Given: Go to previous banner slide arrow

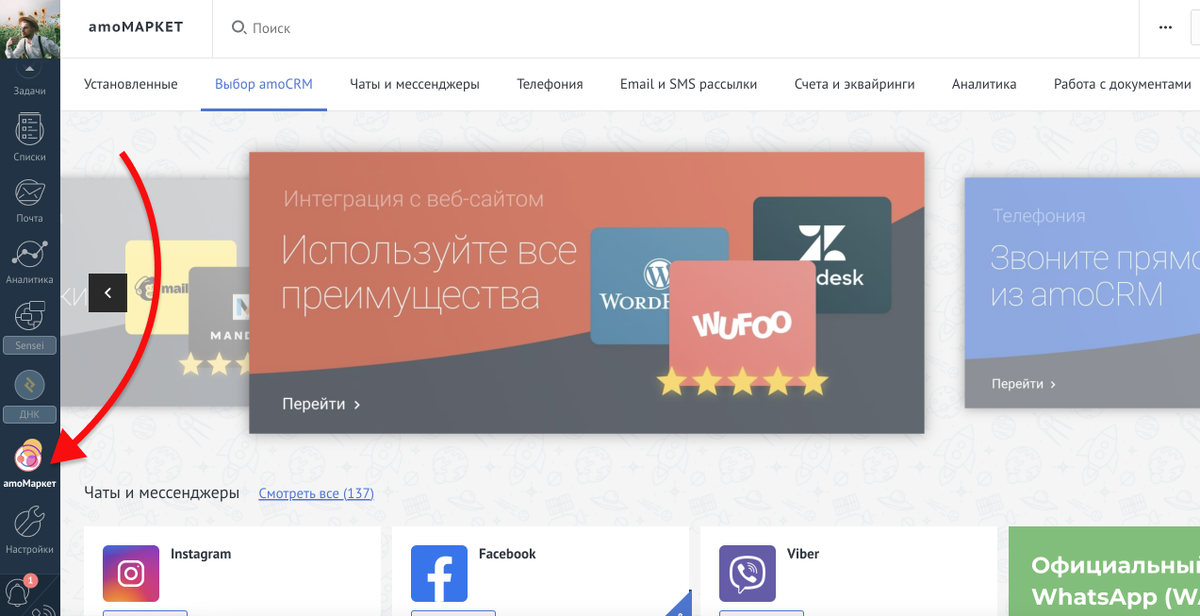Looking at the screenshot, I should pos(108,293).
